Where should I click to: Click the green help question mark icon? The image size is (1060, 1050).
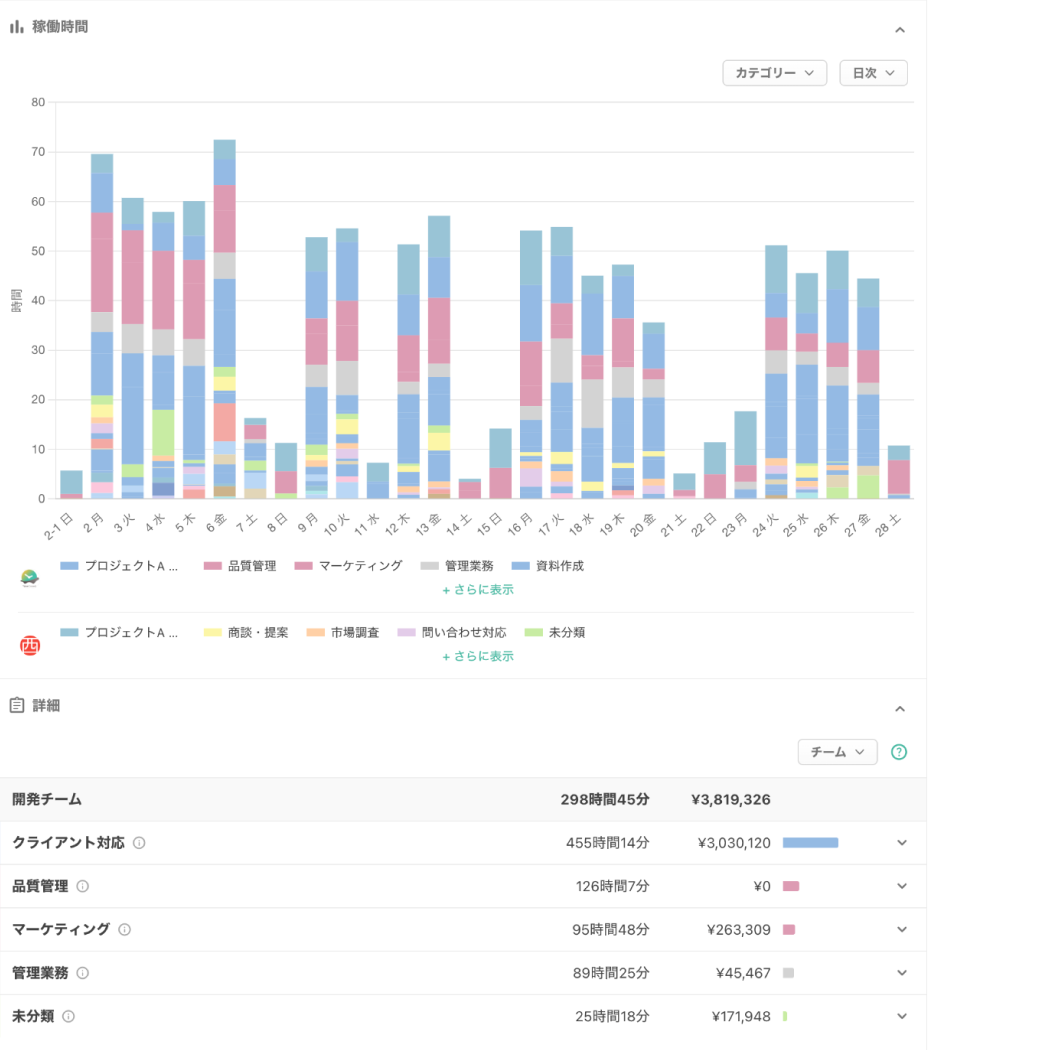899,752
